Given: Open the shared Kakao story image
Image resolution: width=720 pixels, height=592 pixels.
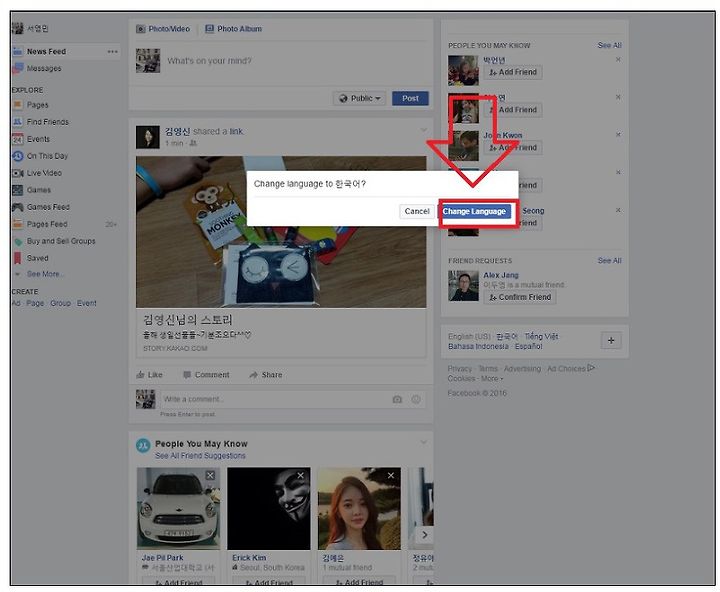Looking at the screenshot, I should [x=281, y=232].
